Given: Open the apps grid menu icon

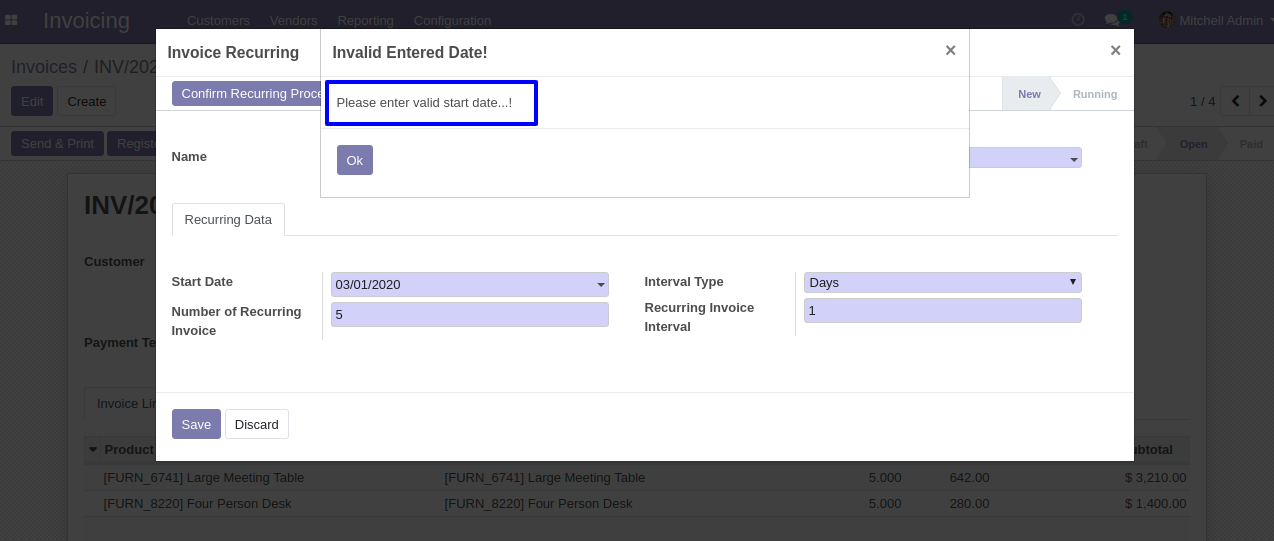Looking at the screenshot, I should (11, 20).
